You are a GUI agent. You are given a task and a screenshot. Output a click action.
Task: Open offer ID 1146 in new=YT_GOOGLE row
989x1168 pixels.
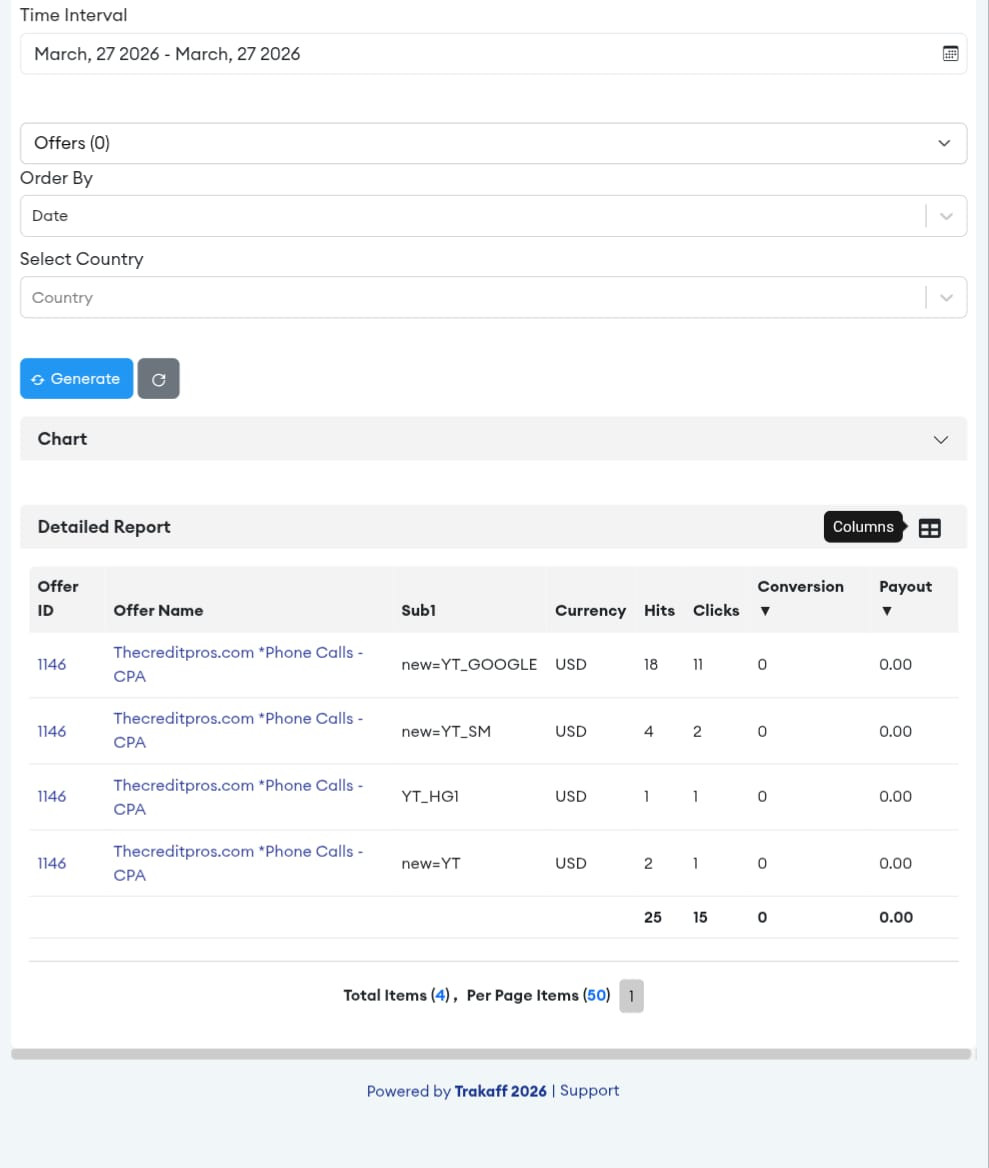(x=52, y=664)
